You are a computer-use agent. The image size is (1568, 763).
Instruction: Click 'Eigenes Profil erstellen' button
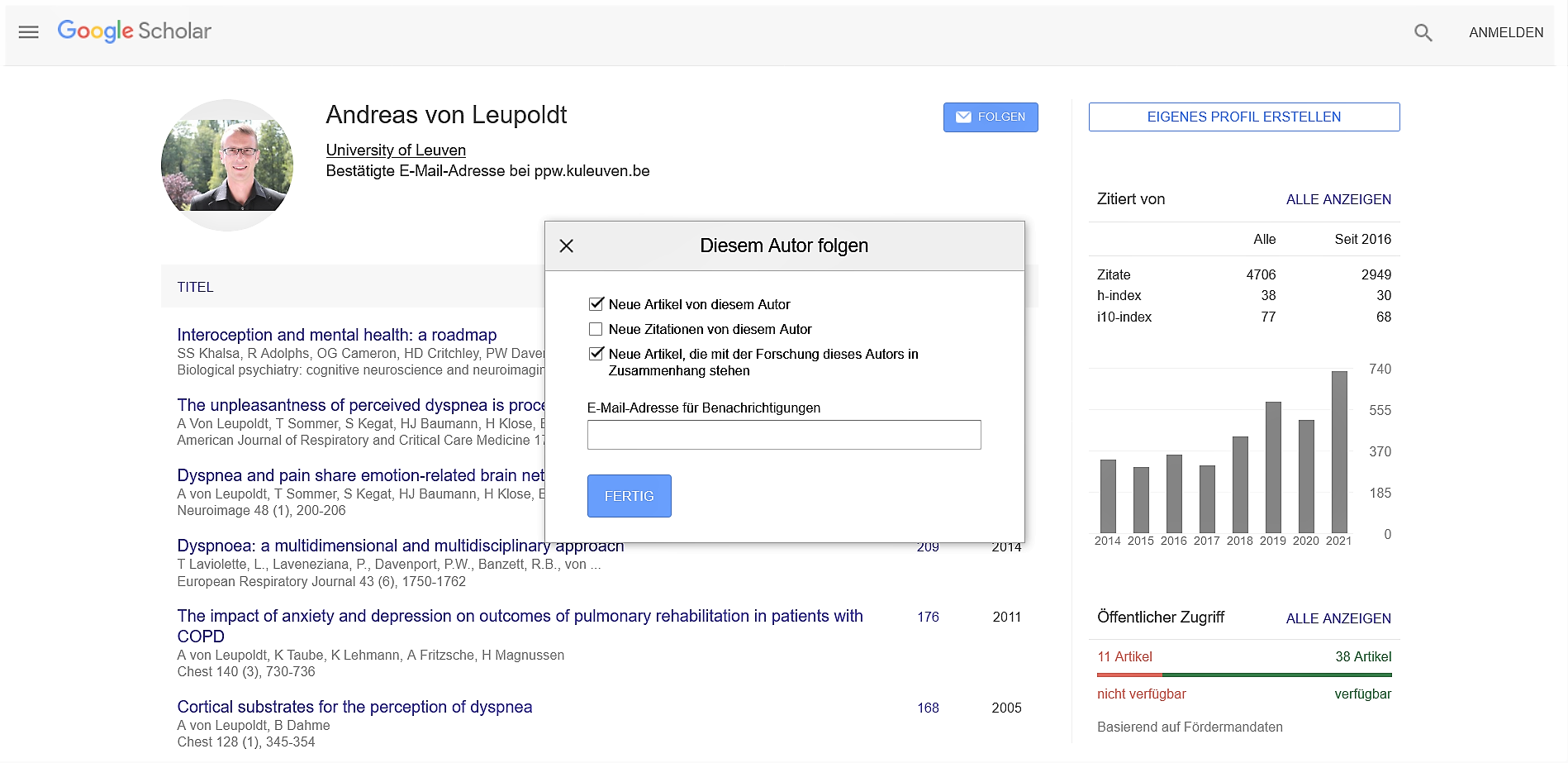click(1243, 117)
